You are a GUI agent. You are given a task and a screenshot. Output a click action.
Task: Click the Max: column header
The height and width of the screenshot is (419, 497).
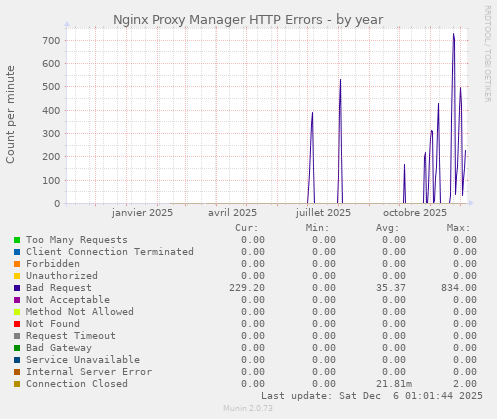[458, 228]
